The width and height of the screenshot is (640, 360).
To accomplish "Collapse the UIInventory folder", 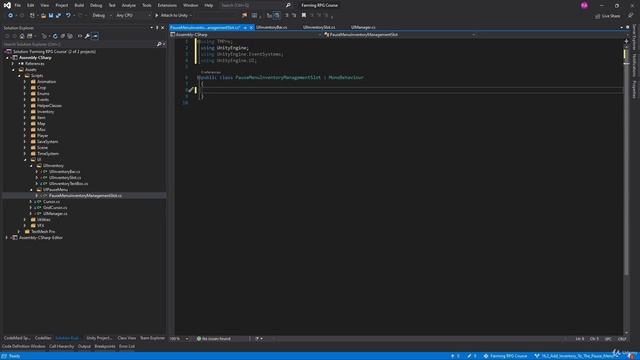I will [x=31, y=166].
